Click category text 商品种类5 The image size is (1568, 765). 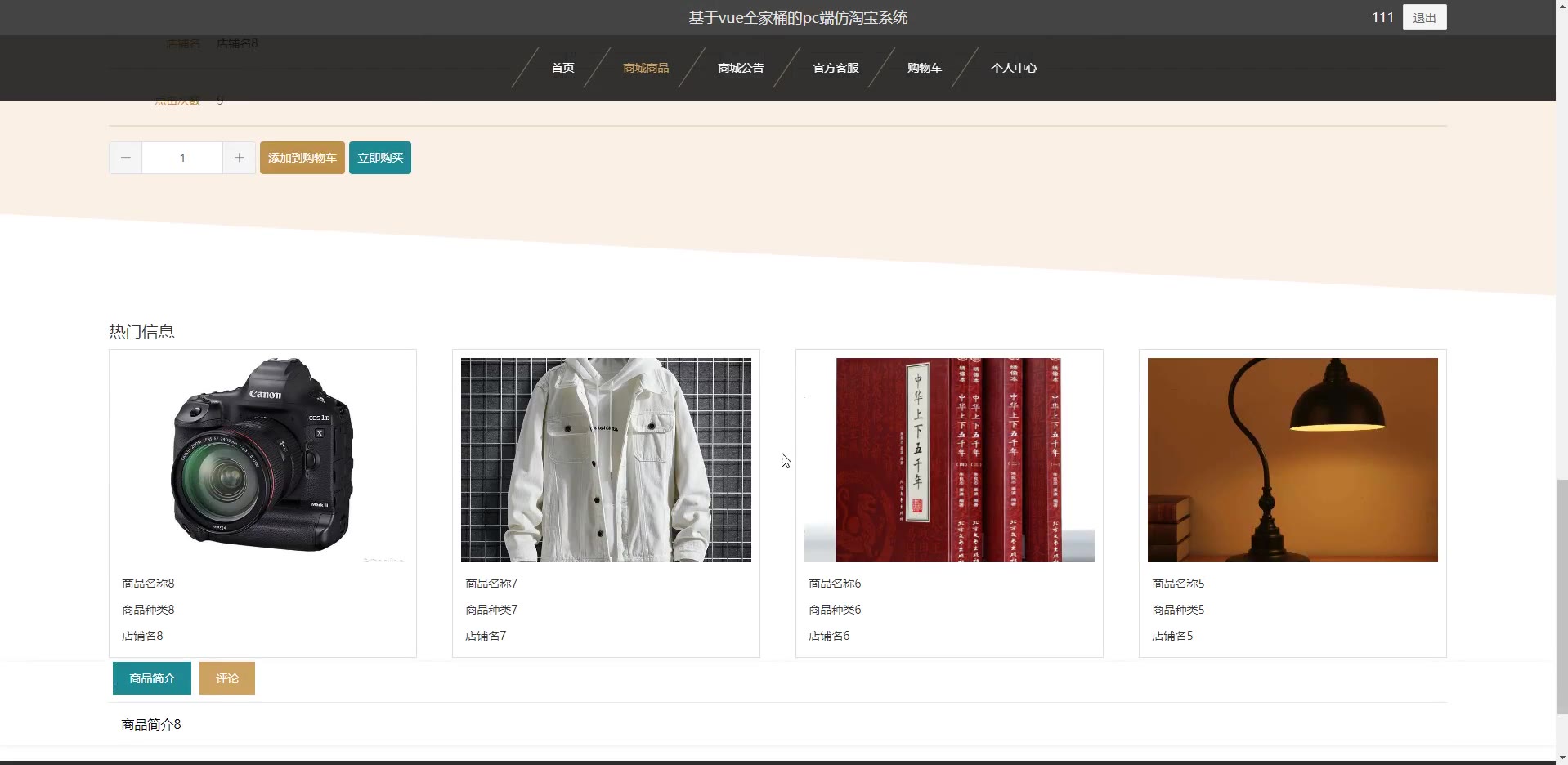[x=1178, y=610]
